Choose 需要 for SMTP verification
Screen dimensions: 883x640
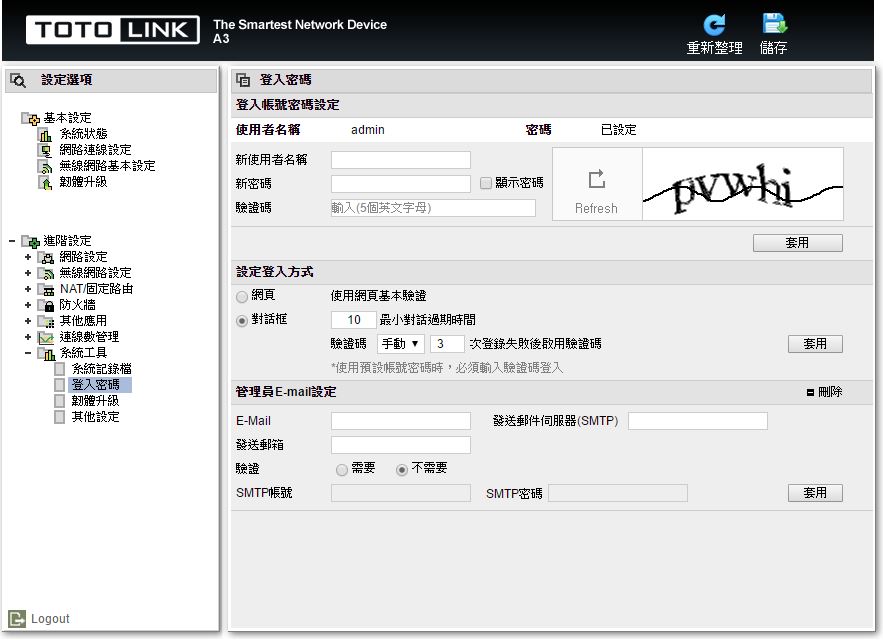341,470
